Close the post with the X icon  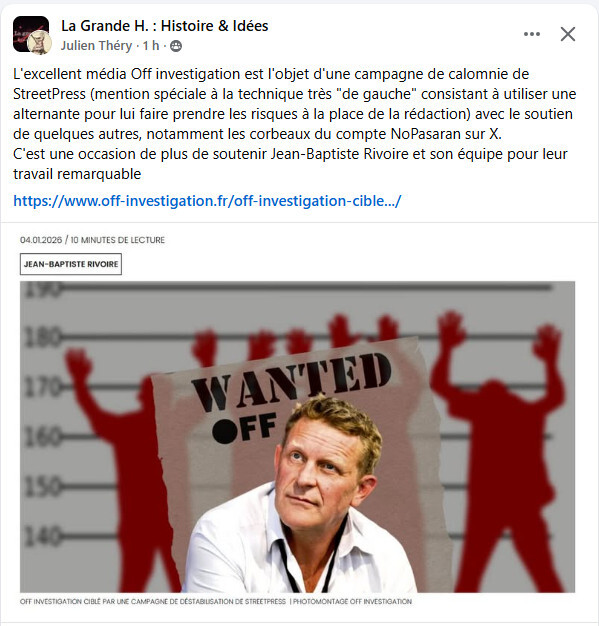567,34
